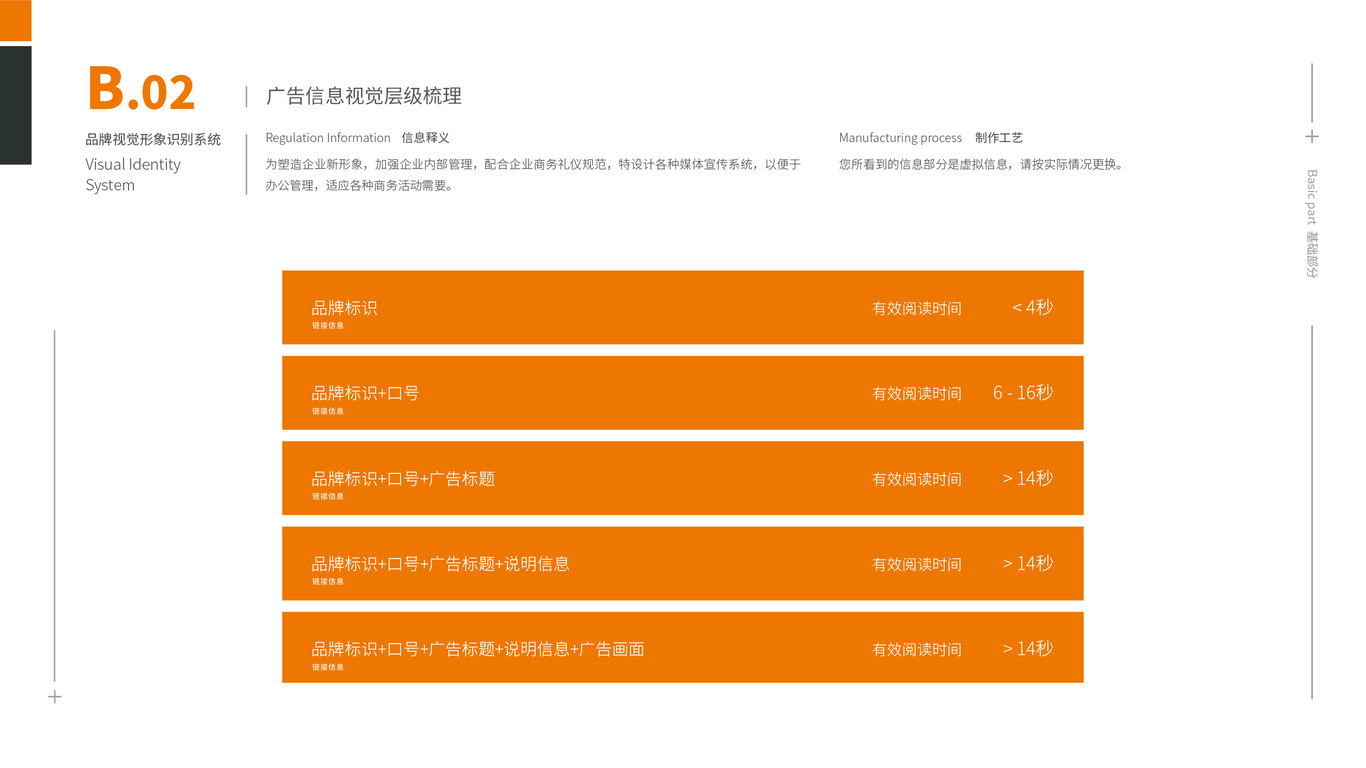Click '链接信息' under '品牌标识+口号'
Viewport: 1366px width, 768px height.
click(327, 411)
